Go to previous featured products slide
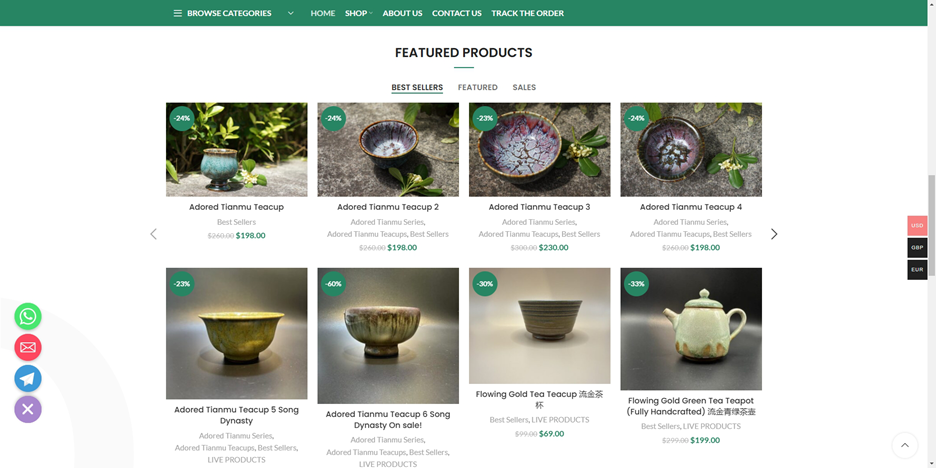Viewport: 936px width, 468px height. pyautogui.click(x=153, y=234)
